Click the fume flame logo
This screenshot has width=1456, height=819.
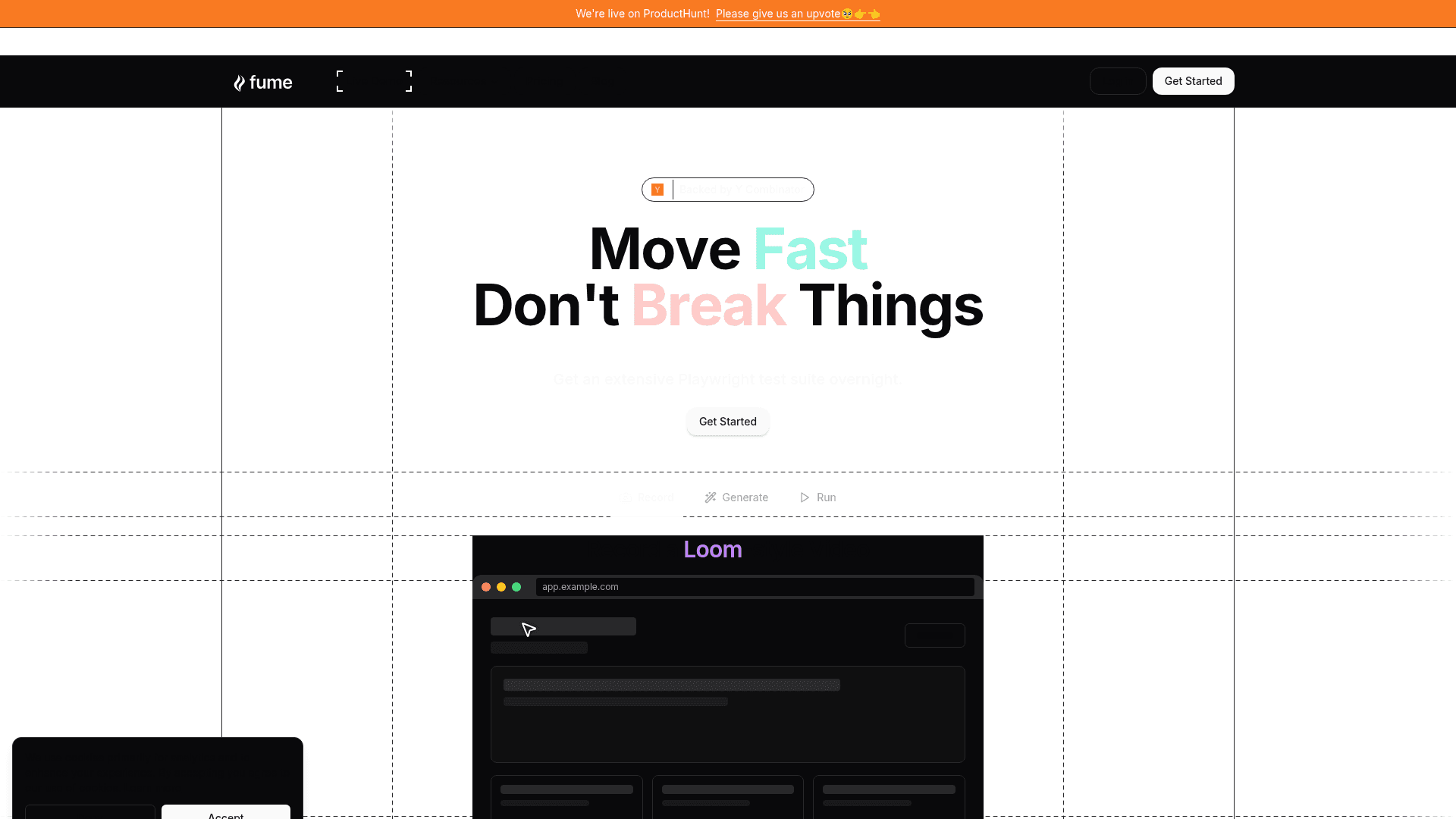pos(262,82)
